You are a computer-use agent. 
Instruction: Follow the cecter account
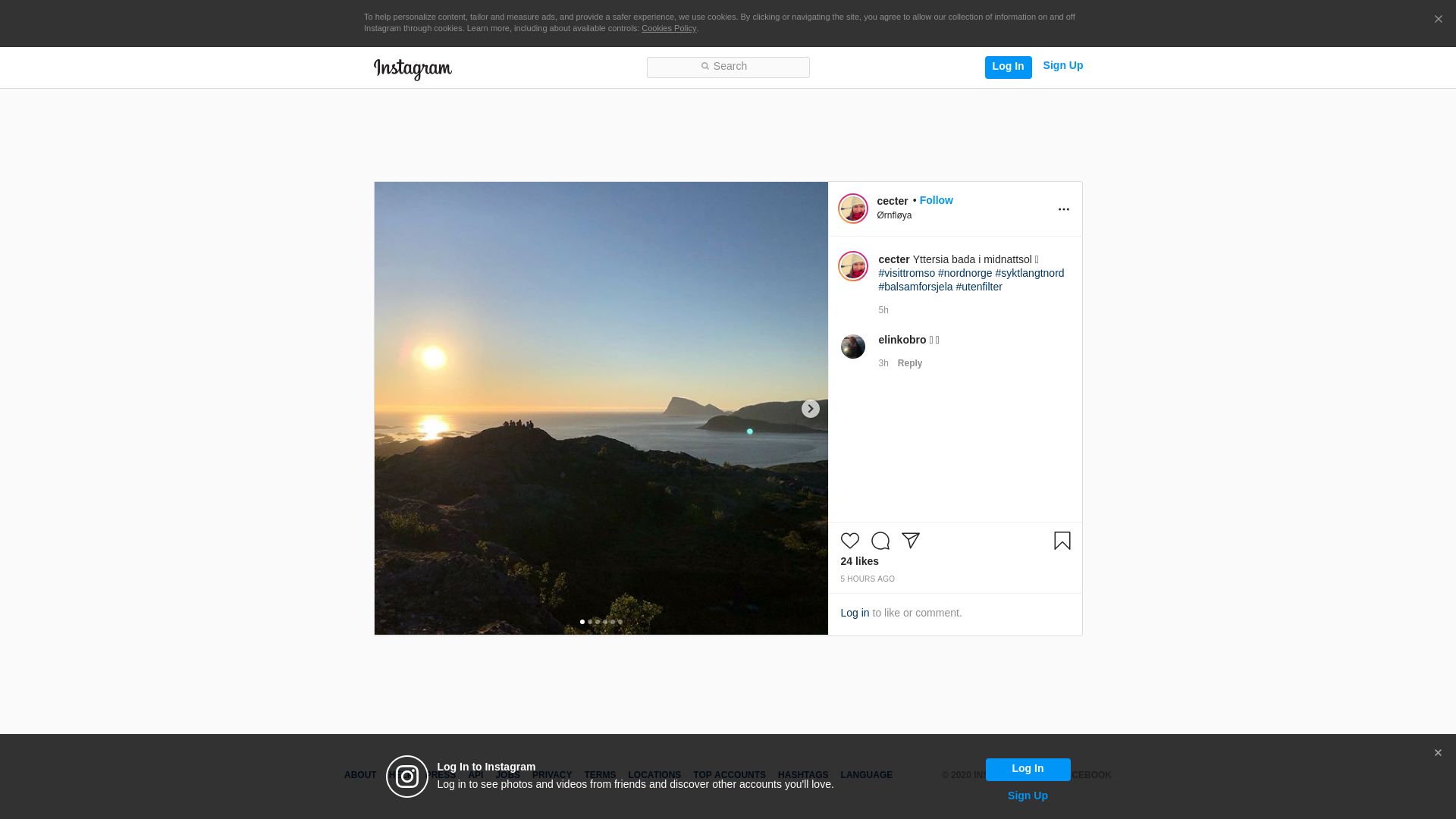pos(936,200)
